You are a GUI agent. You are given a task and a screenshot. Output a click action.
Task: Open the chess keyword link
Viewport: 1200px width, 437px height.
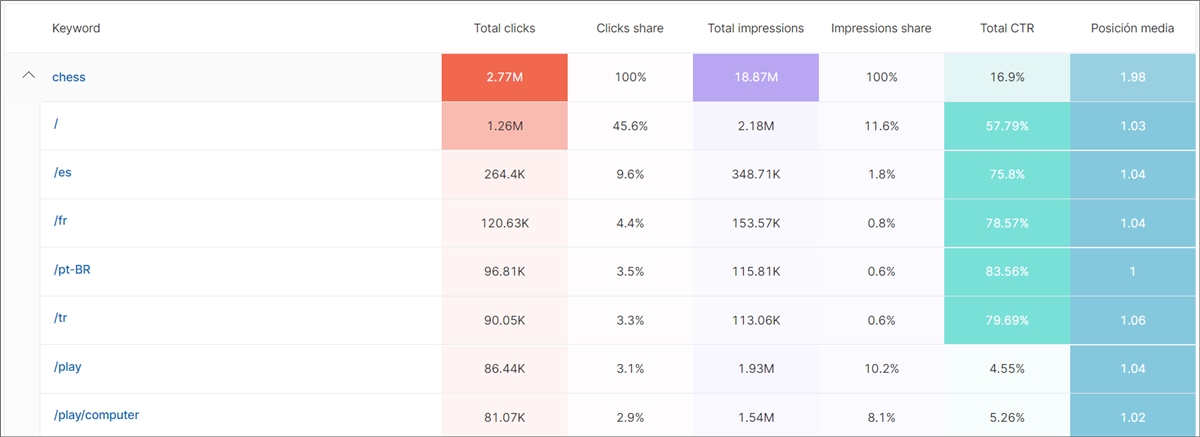pos(69,77)
